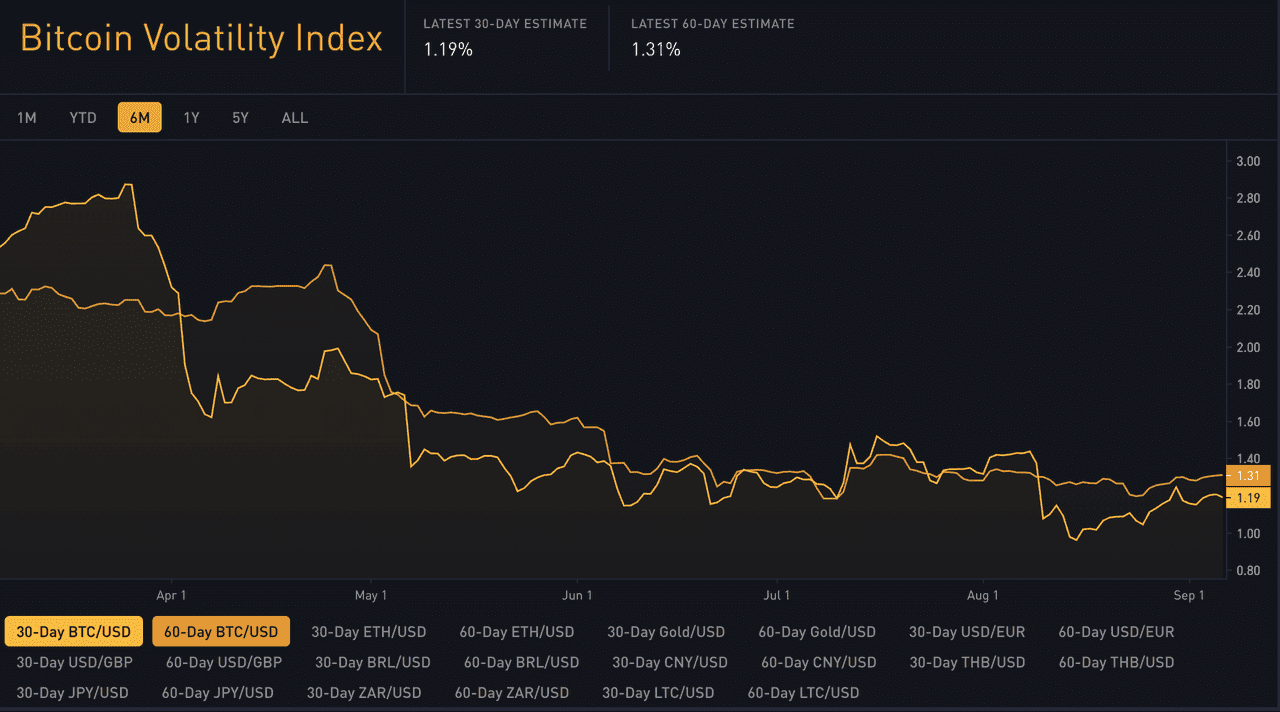
Task: Enable the 30-Day USD/EUR series
Action: [967, 631]
